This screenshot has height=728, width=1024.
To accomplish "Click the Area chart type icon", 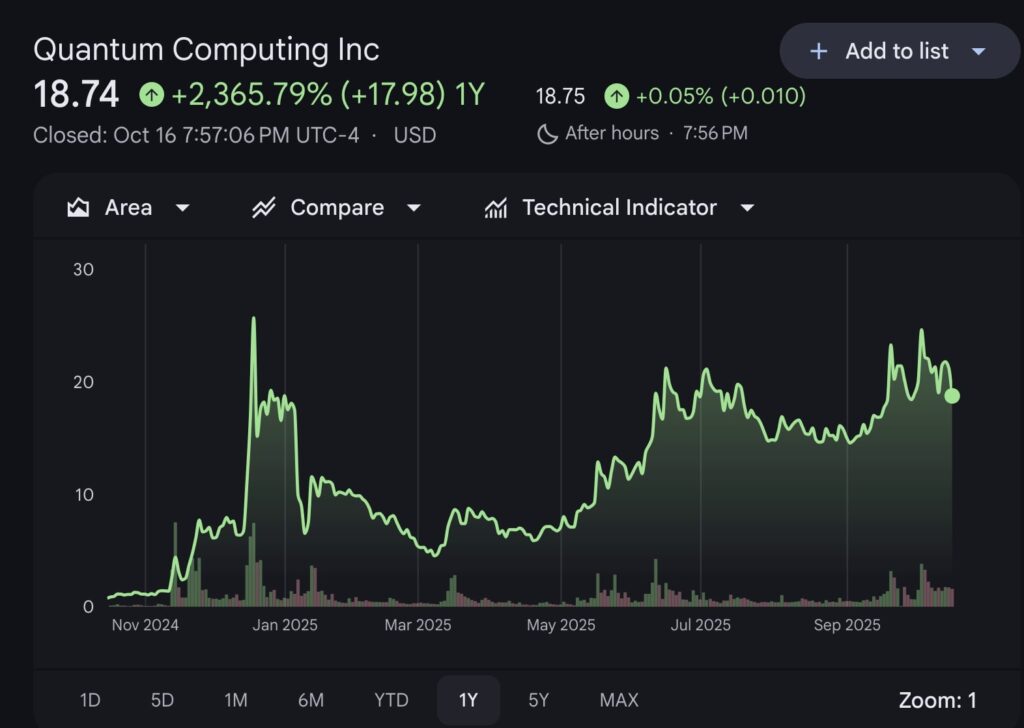I will (78, 208).
